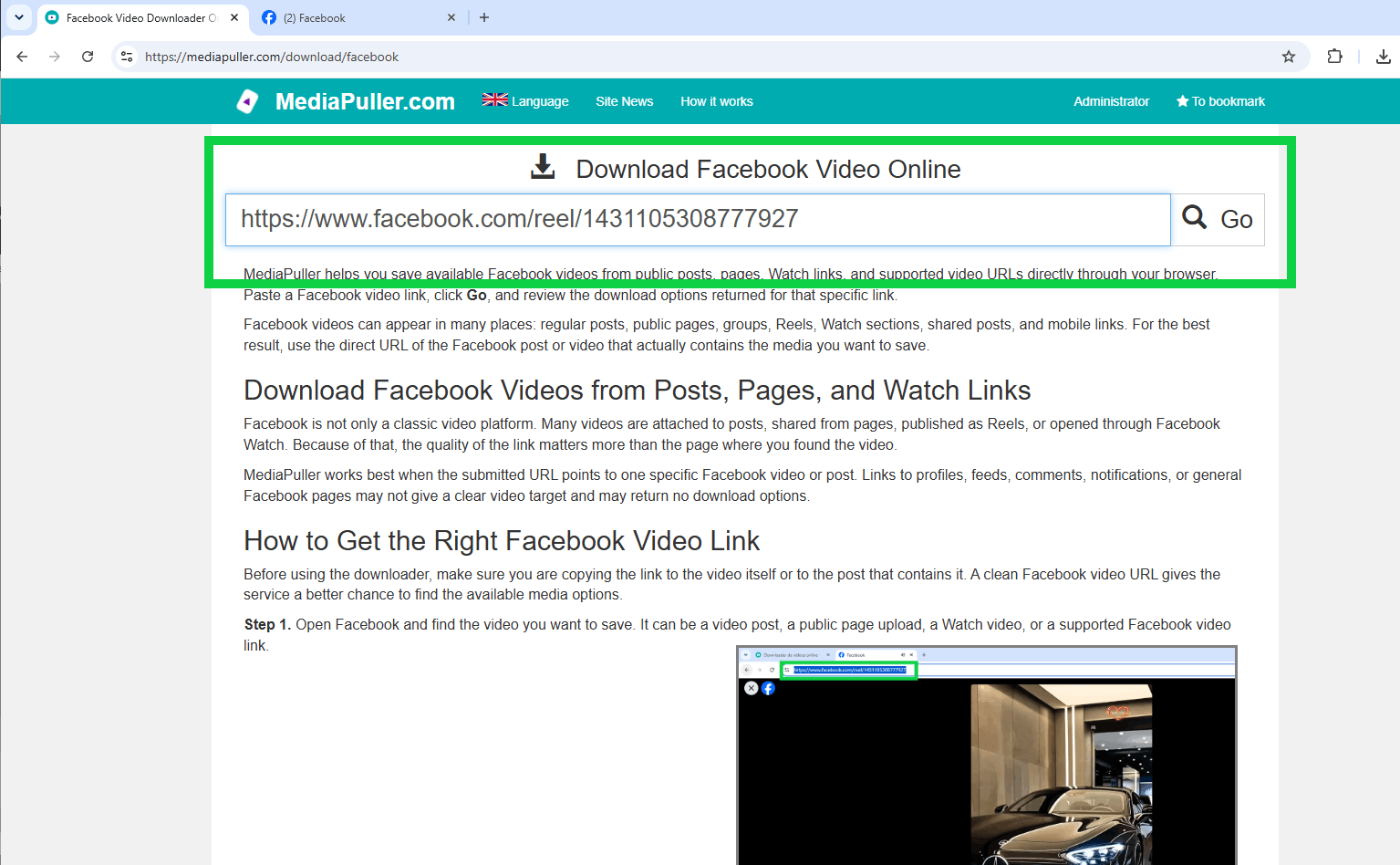Screen dimensions: 1400x865
Task: Bookmark this page with the star icon
Action: pyautogui.click(x=1289, y=57)
